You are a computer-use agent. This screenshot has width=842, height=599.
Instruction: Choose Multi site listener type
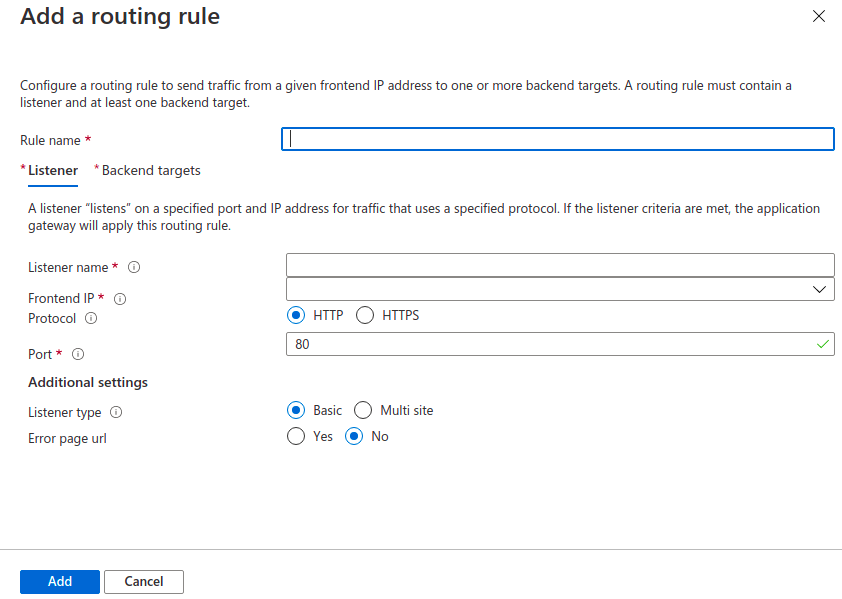click(x=363, y=410)
